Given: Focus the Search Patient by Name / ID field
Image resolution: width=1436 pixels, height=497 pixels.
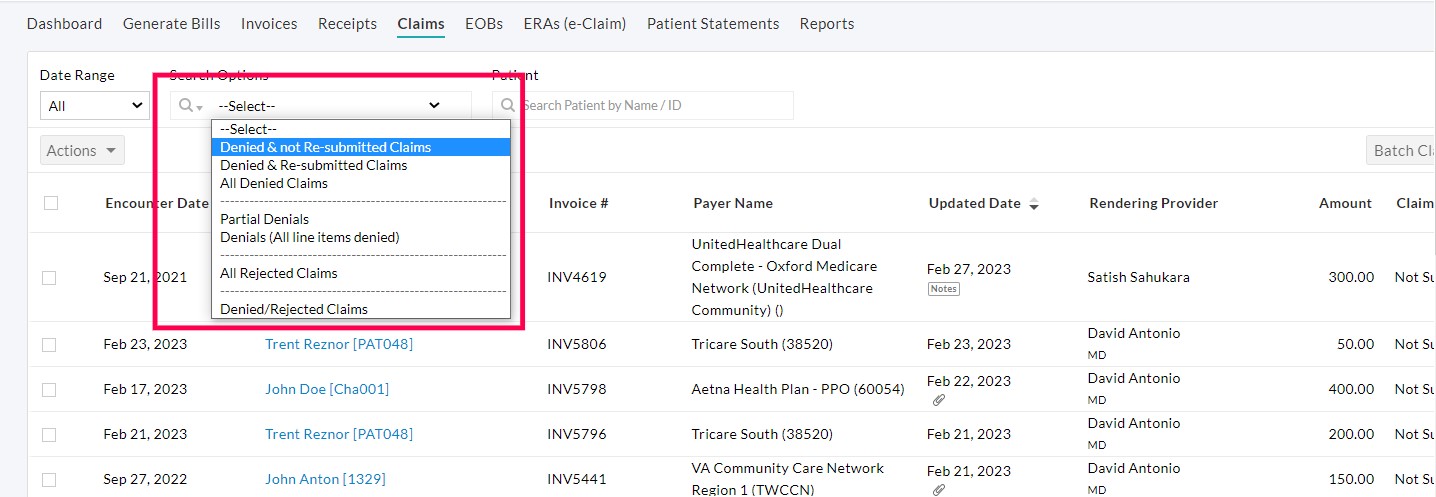Looking at the screenshot, I should [x=652, y=105].
